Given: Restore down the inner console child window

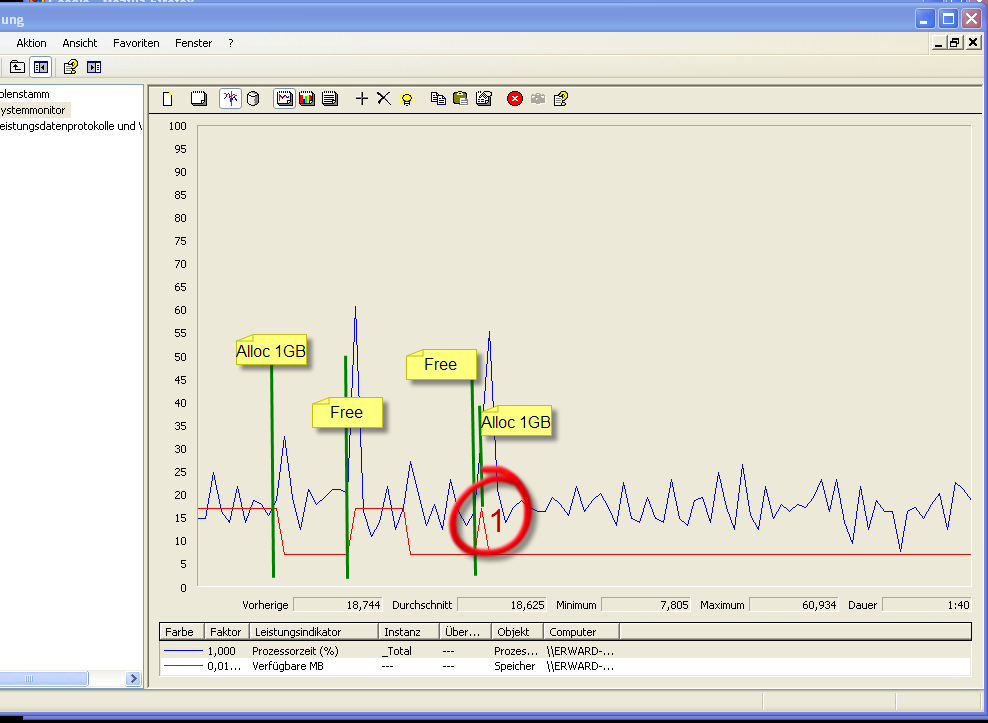Looking at the screenshot, I should pos(955,42).
